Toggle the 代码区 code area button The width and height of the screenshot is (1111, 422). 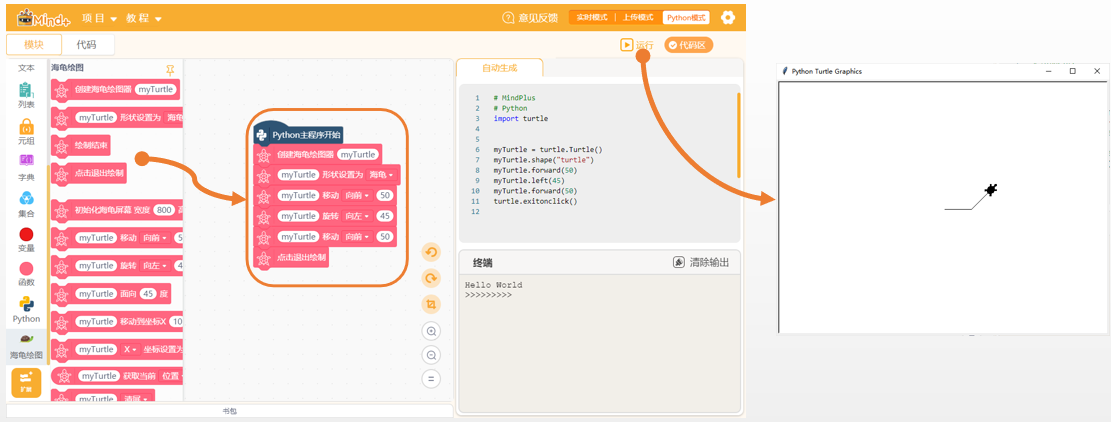[x=688, y=45]
